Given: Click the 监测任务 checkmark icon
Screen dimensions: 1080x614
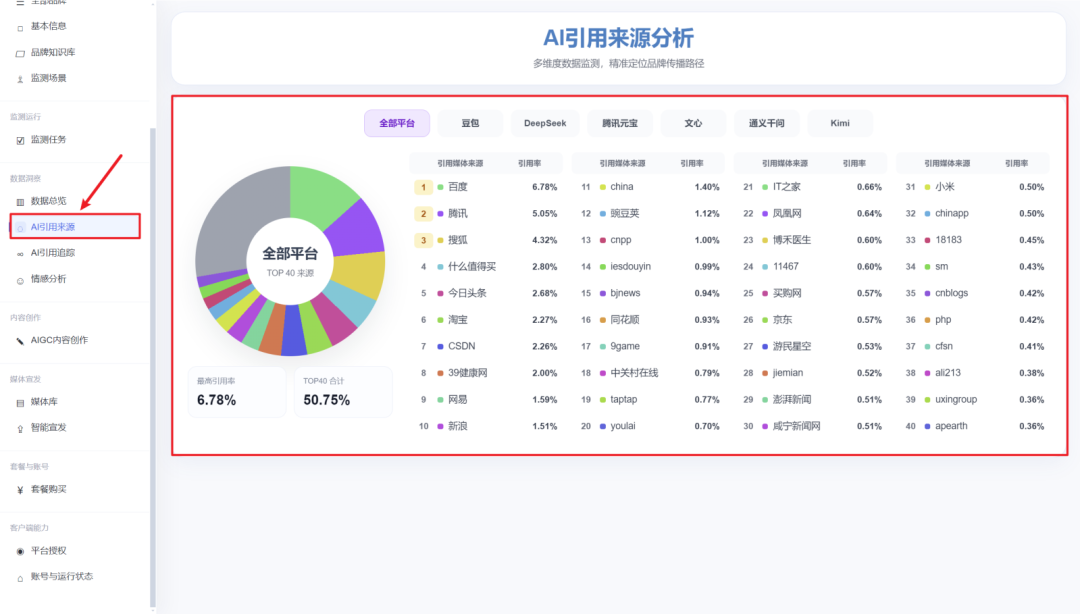Looking at the screenshot, I should pyautogui.click(x=20, y=141).
